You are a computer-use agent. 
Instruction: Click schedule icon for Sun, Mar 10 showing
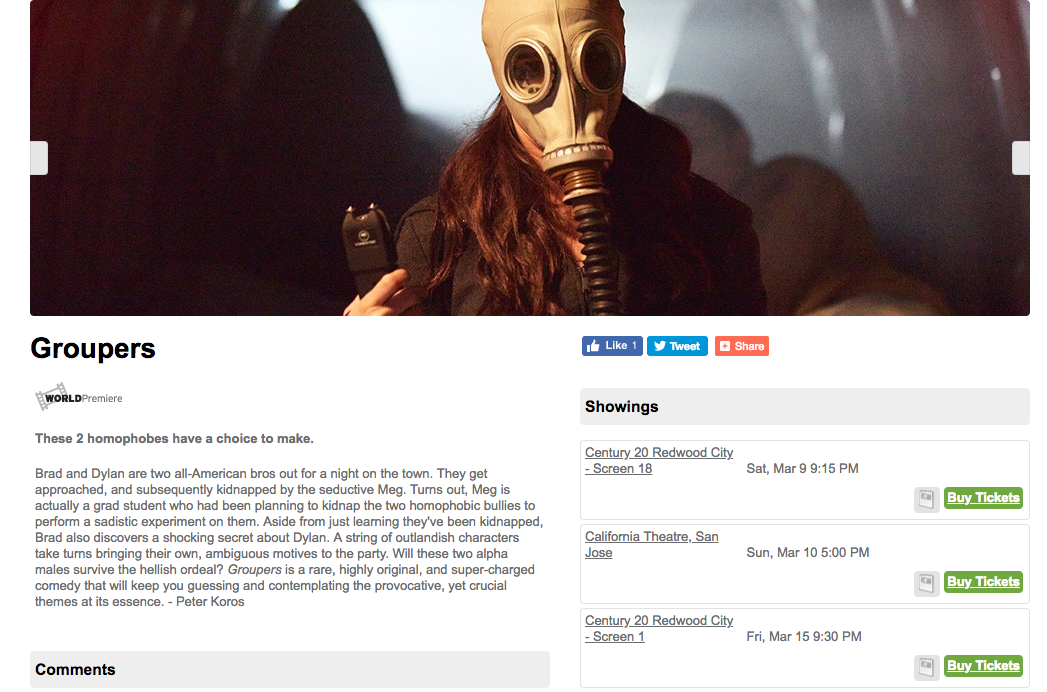click(927, 584)
